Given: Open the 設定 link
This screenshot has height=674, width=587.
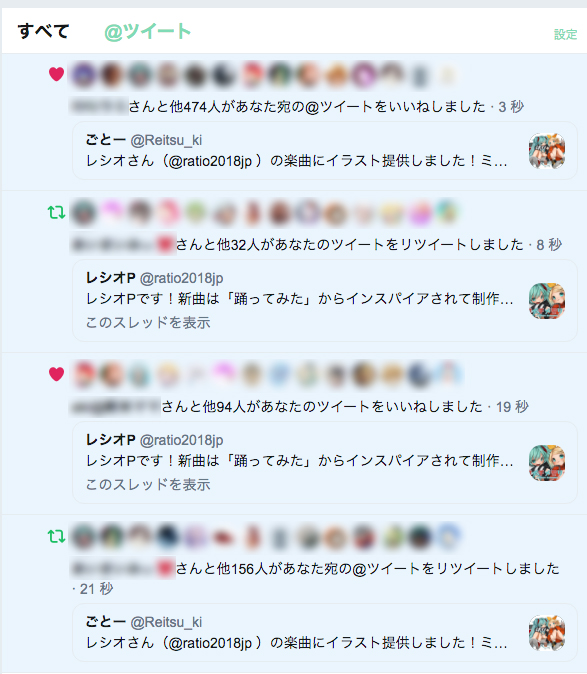Looking at the screenshot, I should [565, 34].
